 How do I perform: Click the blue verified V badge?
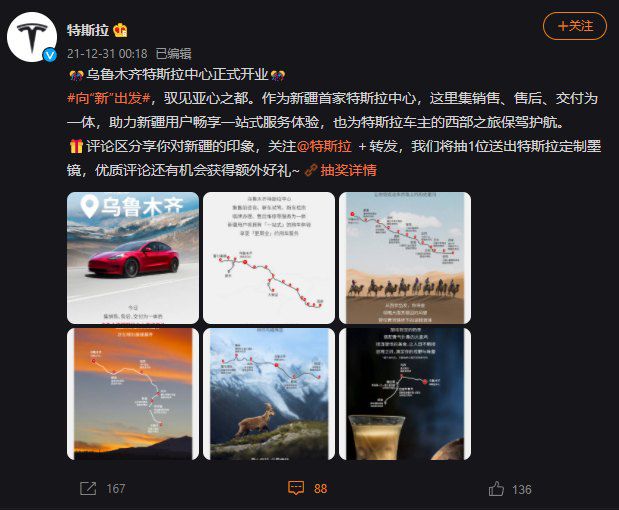(x=50, y=55)
